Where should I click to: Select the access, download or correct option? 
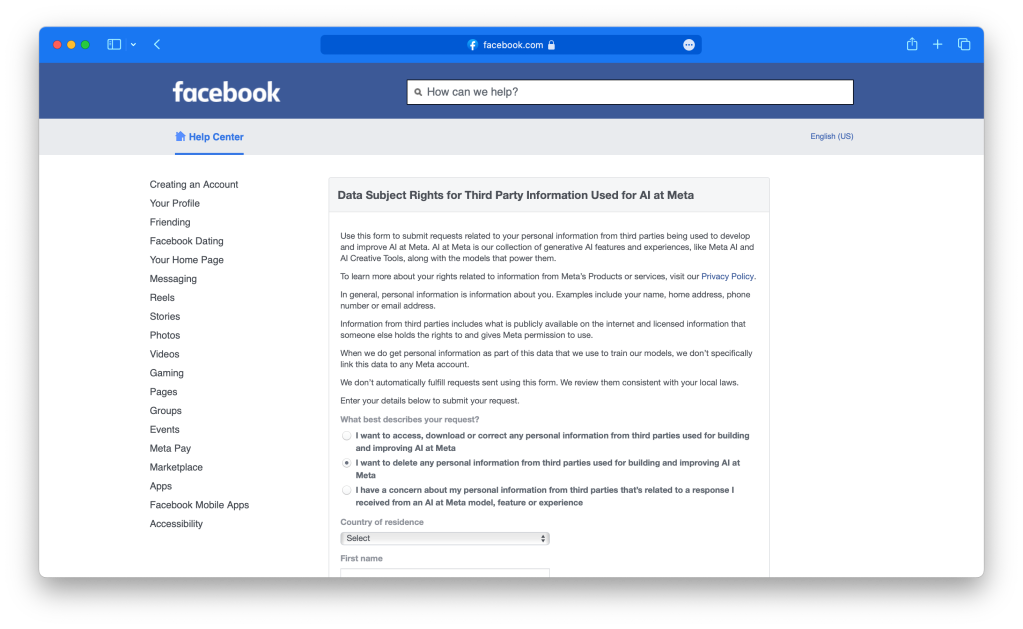[x=347, y=436]
